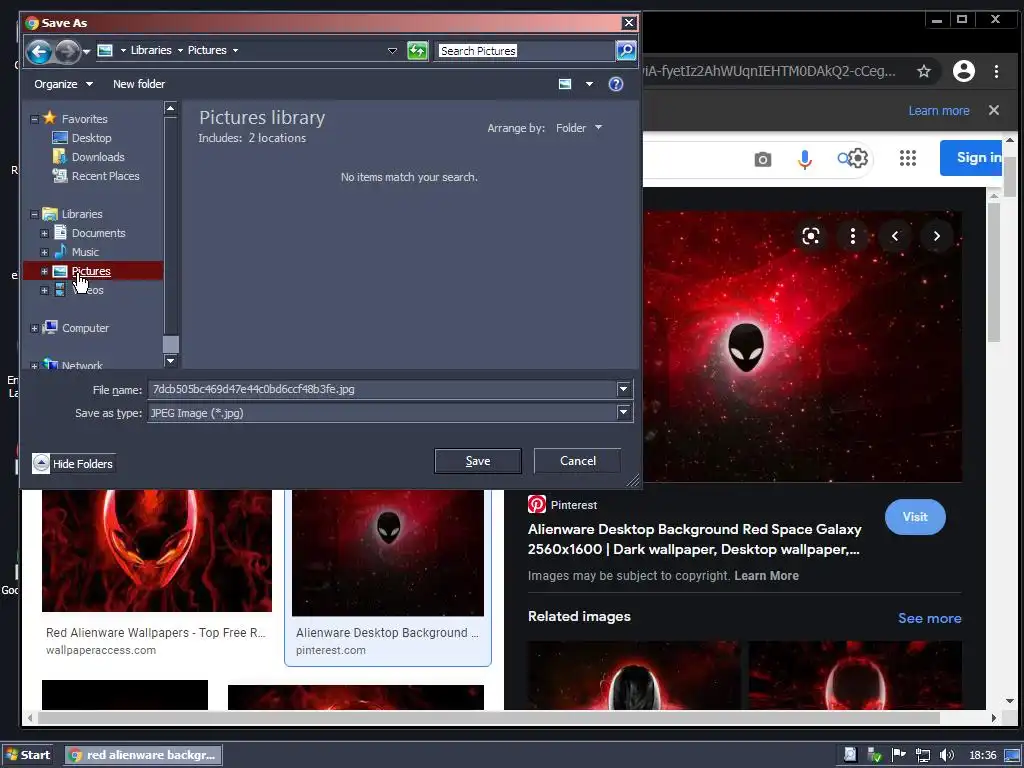Select Computer in the navigation pane
This screenshot has height=768, width=1024.
tap(76, 328)
